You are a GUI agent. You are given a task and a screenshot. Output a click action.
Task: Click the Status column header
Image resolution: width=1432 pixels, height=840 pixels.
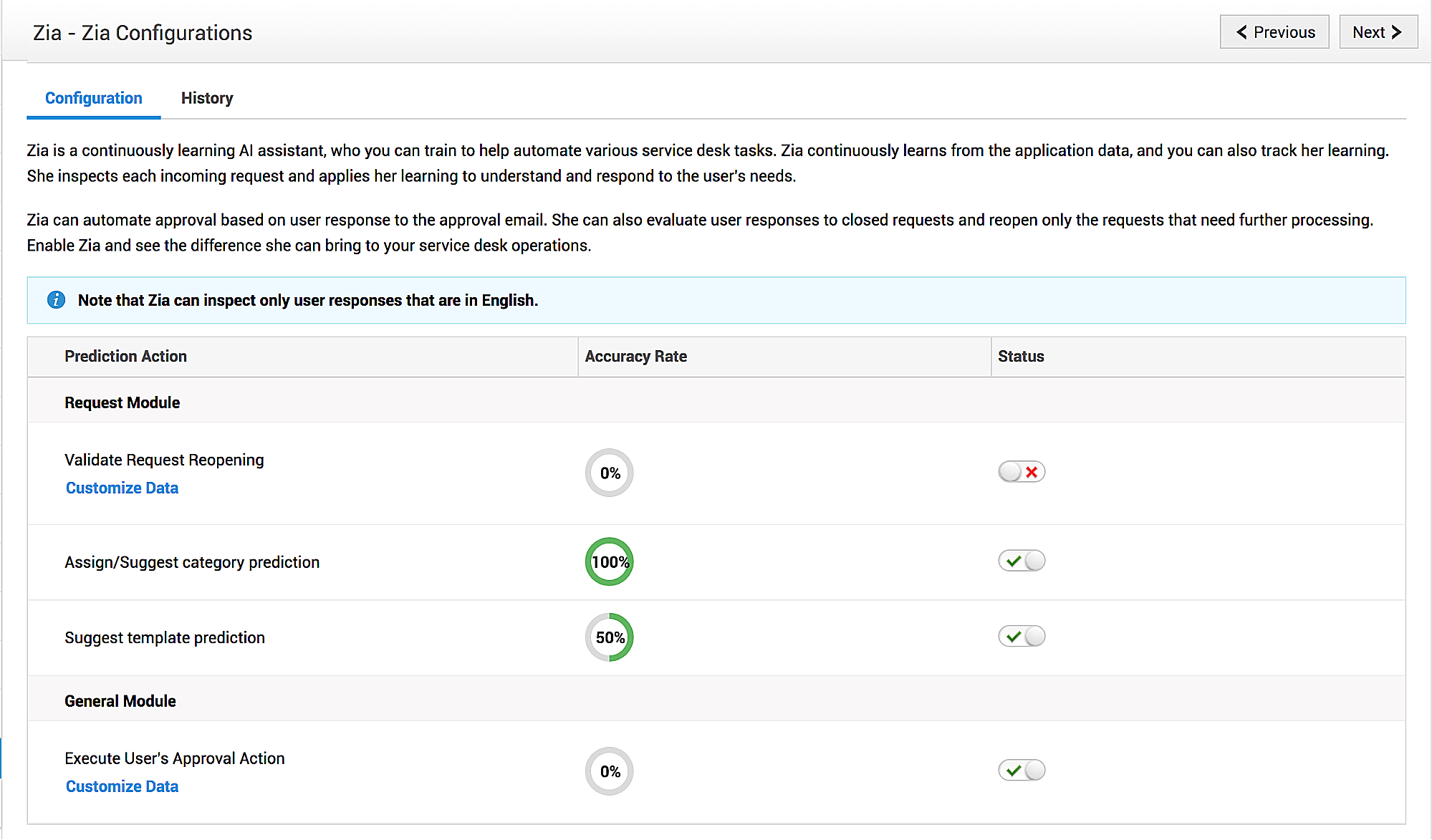point(1021,357)
